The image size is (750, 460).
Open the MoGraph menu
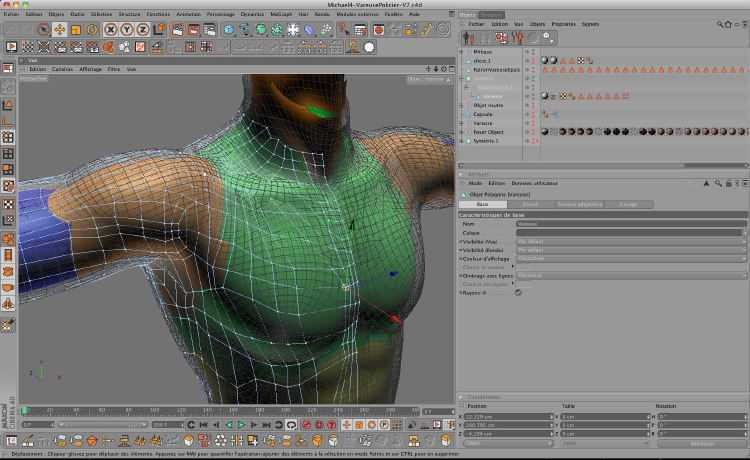tap(281, 14)
